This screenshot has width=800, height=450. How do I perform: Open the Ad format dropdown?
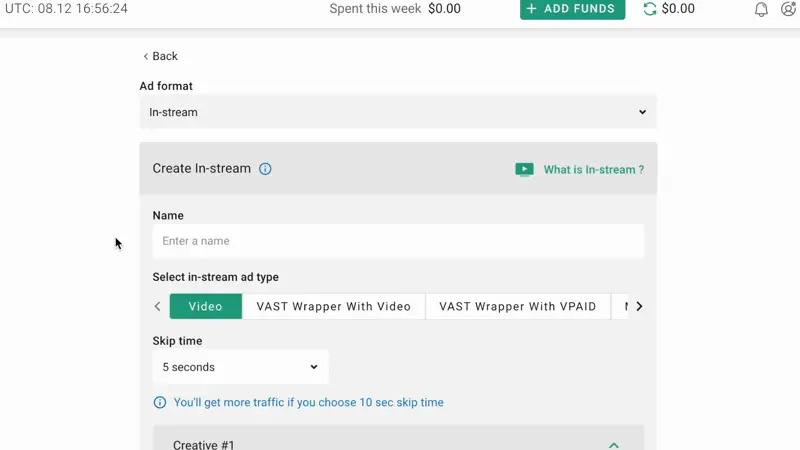398,112
